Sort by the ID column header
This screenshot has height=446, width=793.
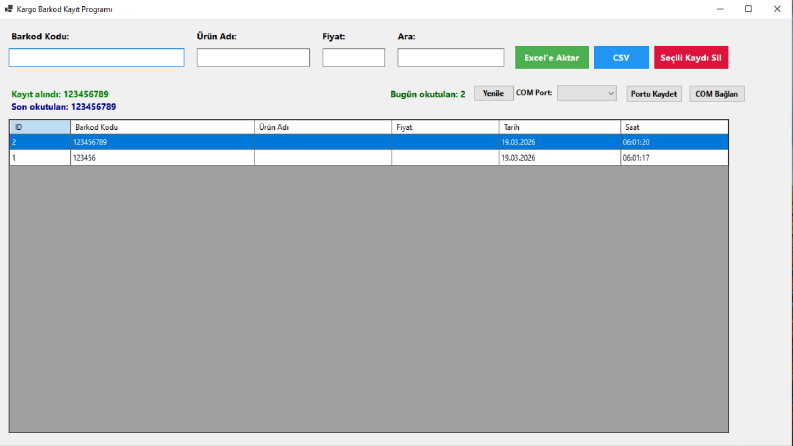40,127
